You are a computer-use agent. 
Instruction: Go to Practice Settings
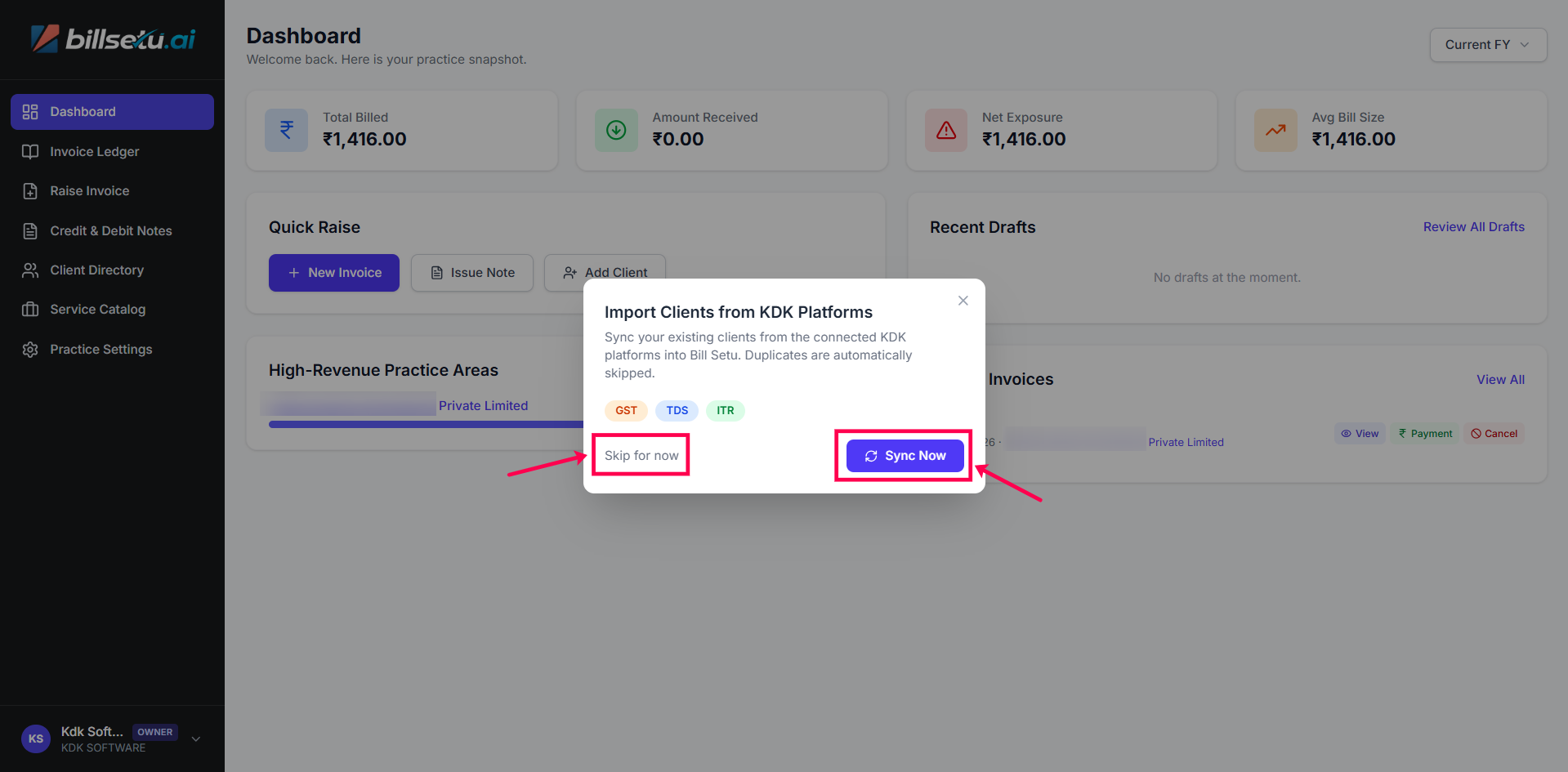click(101, 349)
